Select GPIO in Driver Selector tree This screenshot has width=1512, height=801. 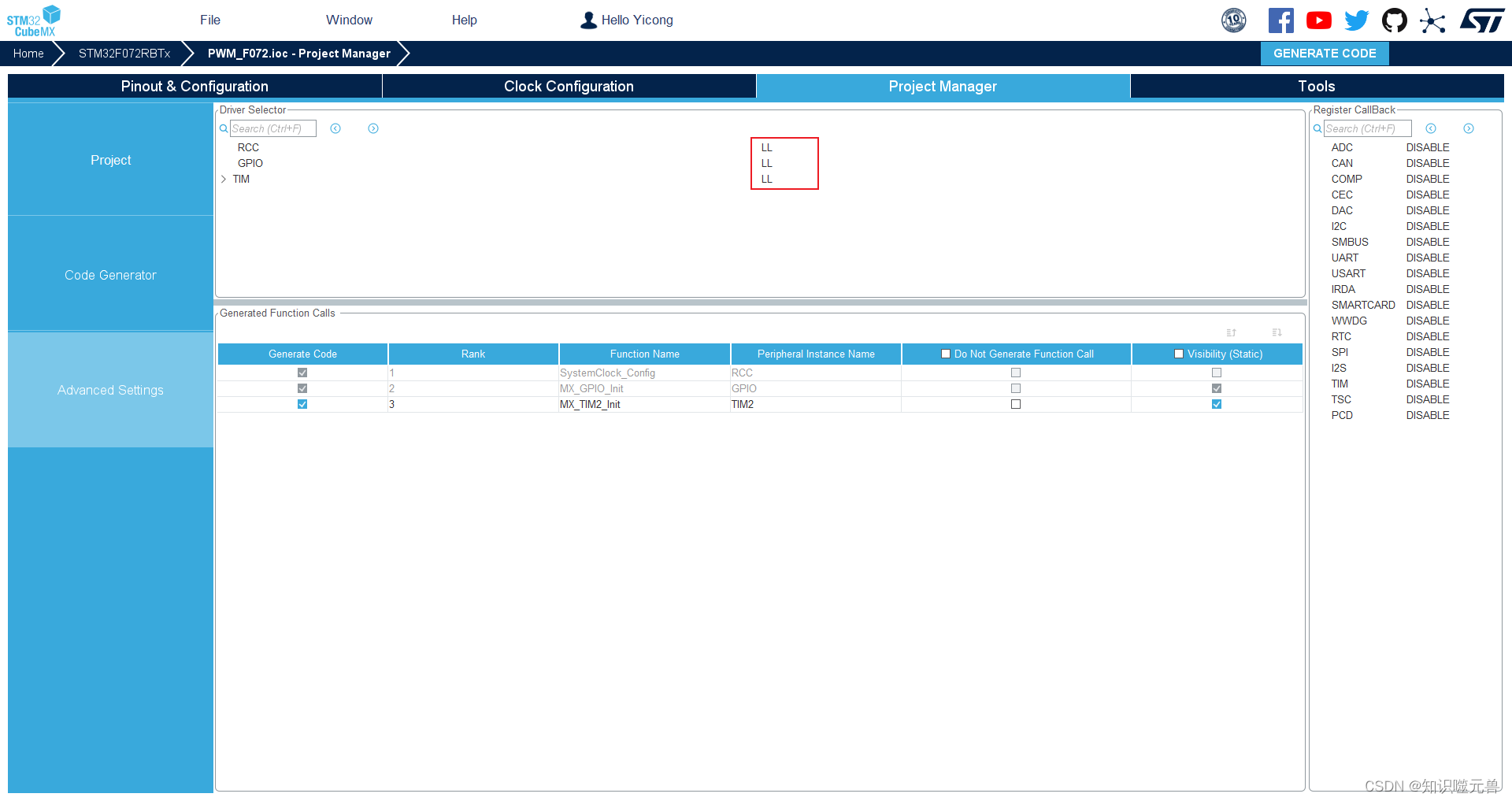coord(250,163)
